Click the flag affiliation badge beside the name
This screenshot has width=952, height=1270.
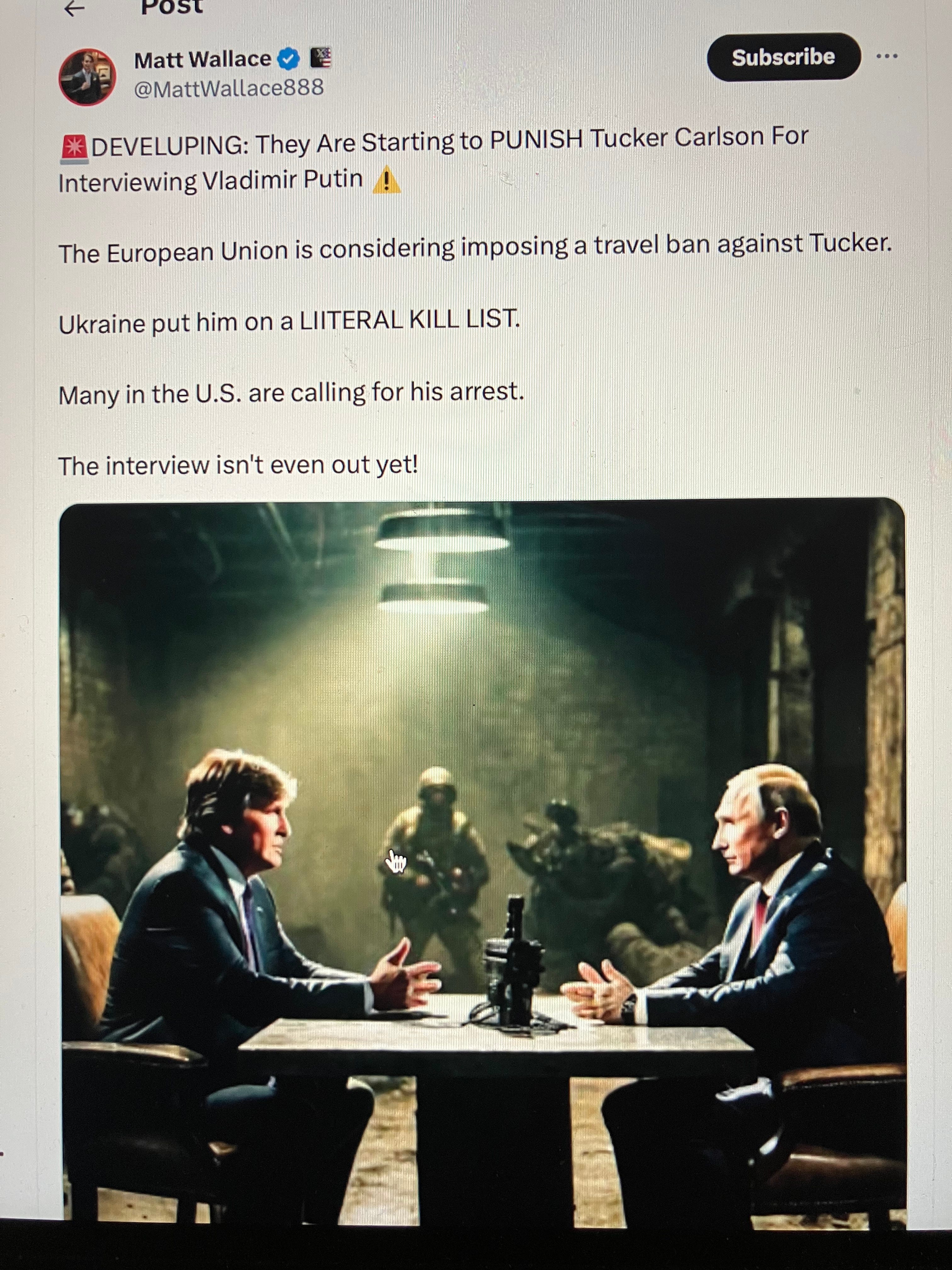click(x=321, y=57)
